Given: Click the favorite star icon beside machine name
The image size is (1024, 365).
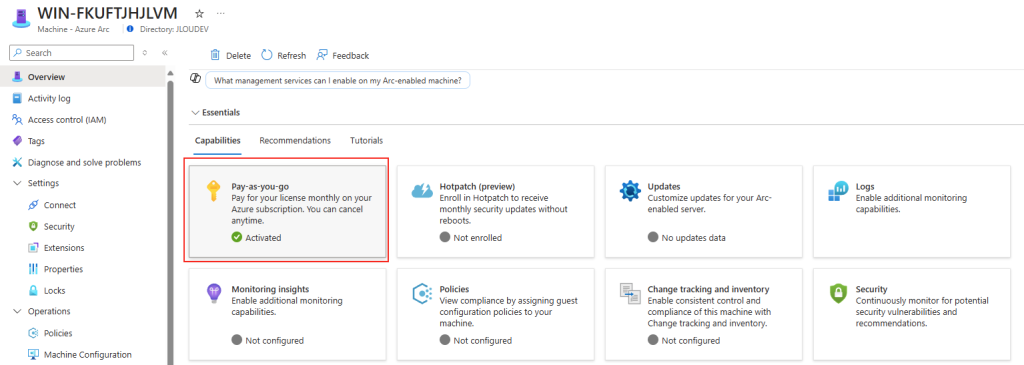Looking at the screenshot, I should click(200, 13).
